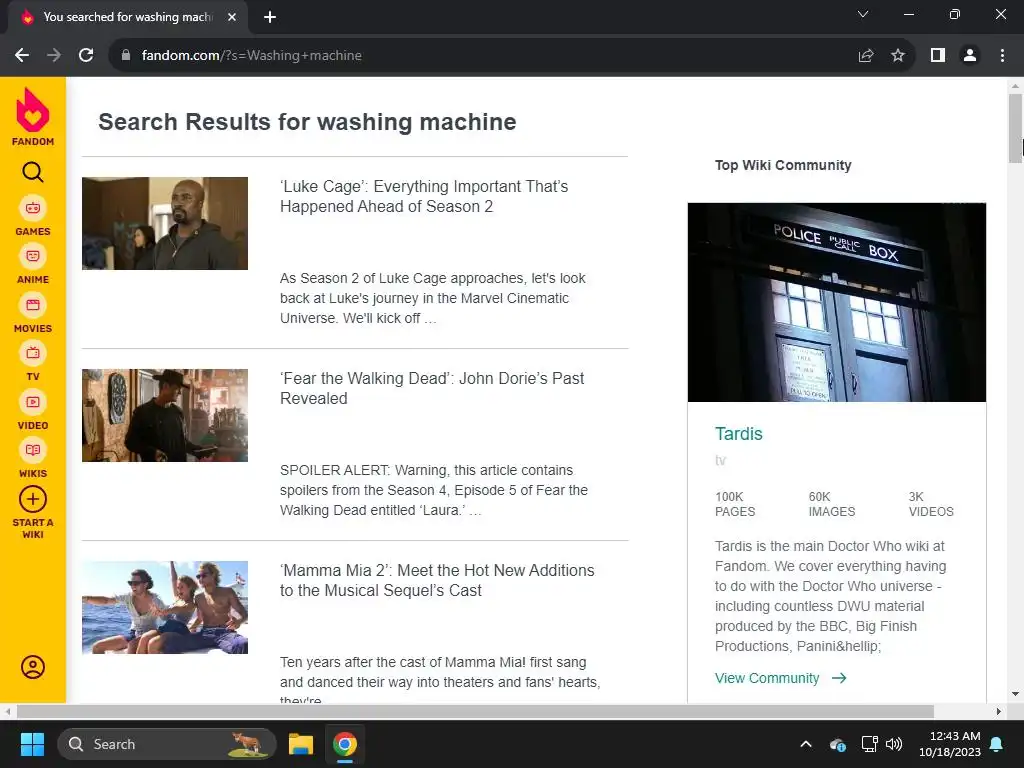The height and width of the screenshot is (768, 1024).
Task: Click the Chrome taskbar icon
Action: [x=345, y=744]
